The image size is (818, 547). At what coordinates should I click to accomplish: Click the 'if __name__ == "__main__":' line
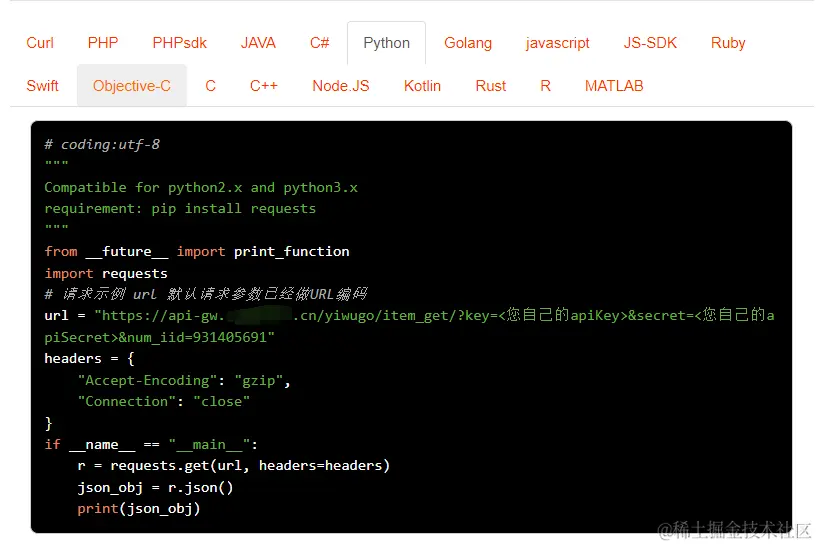coord(151,445)
